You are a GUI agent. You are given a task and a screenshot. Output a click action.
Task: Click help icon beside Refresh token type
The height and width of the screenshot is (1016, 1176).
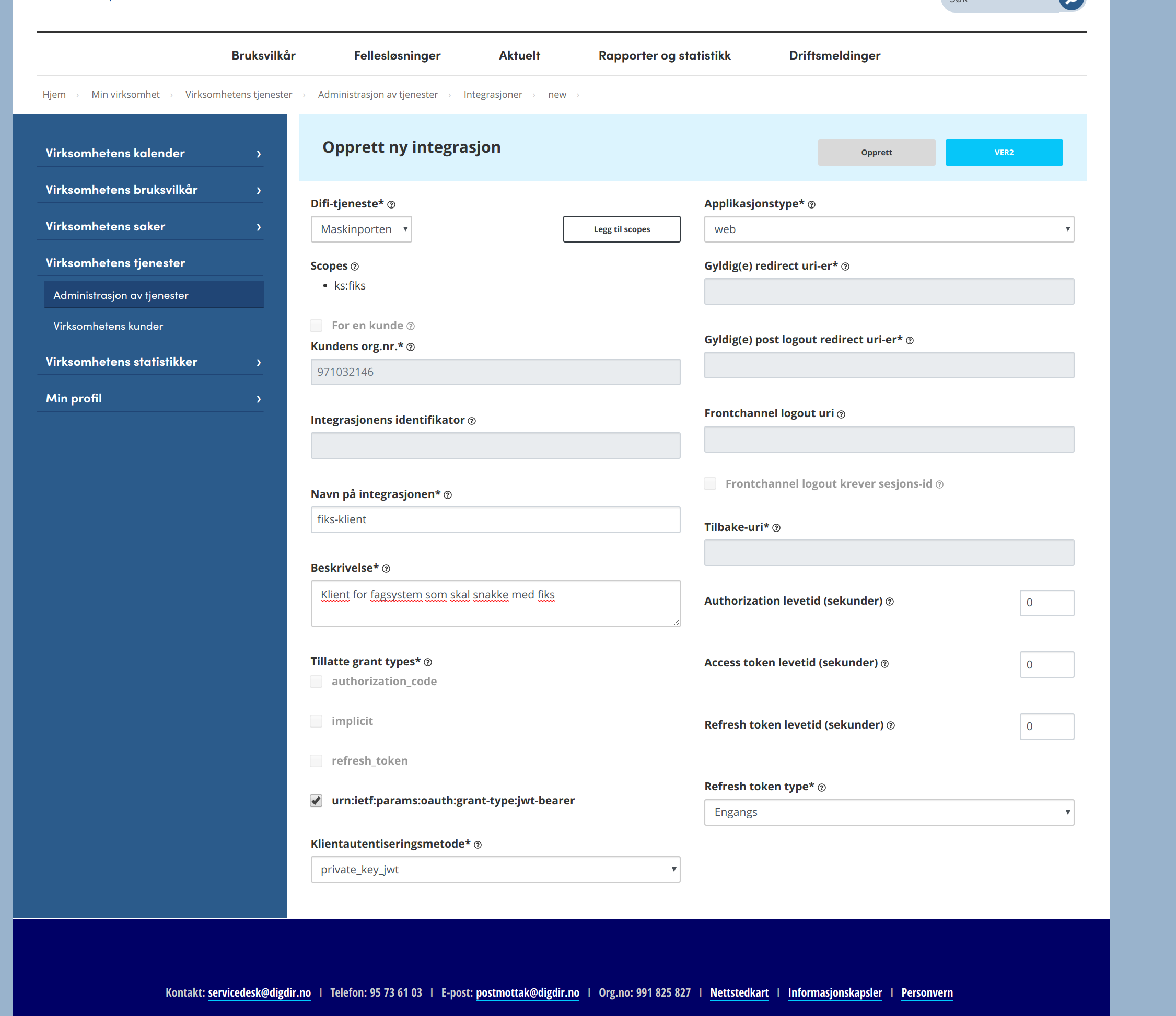[822, 787]
